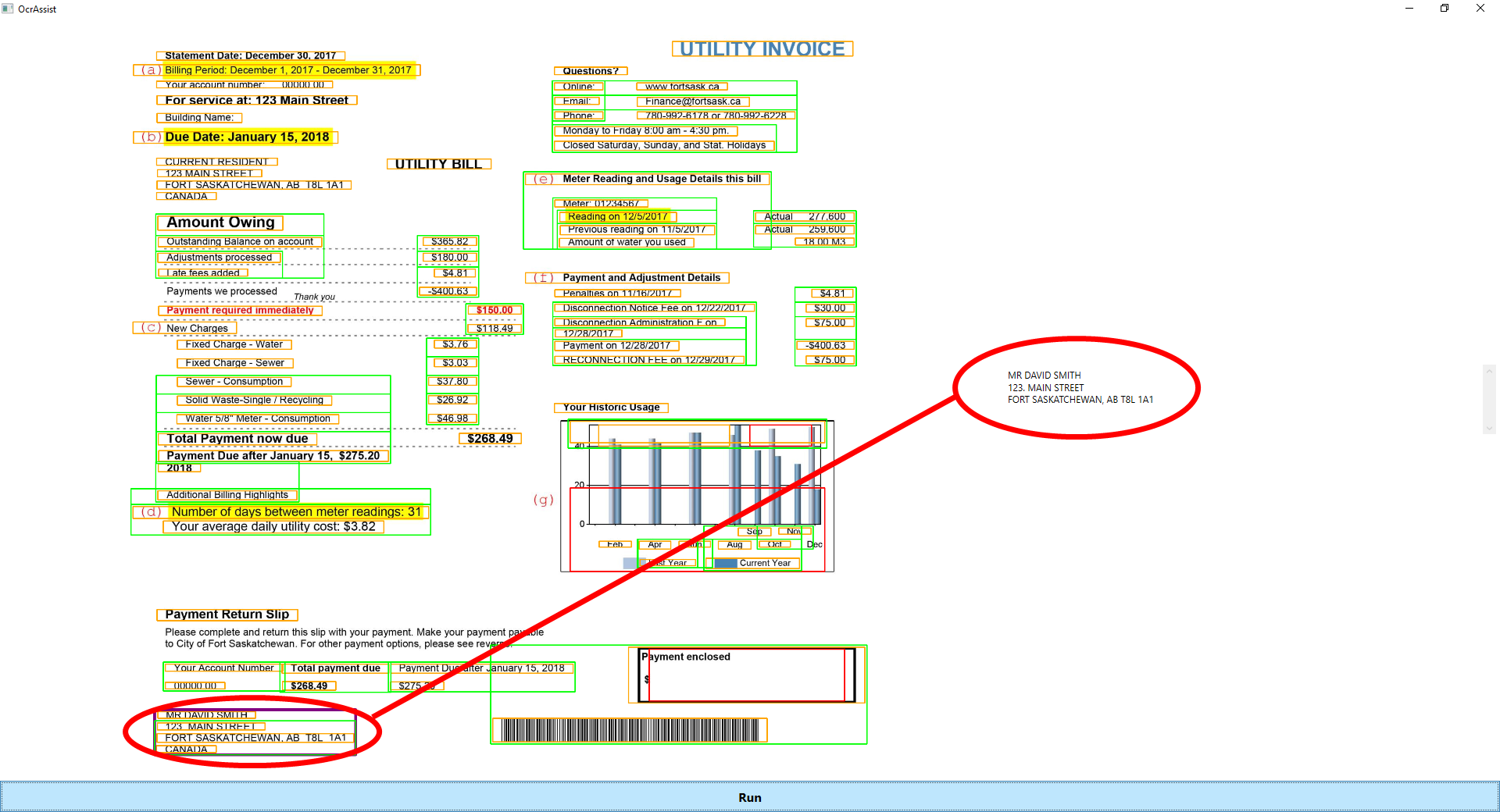Select Solid Waste-Single / Recycling text
Image resolution: width=1500 pixels, height=812 pixels.
click(255, 400)
